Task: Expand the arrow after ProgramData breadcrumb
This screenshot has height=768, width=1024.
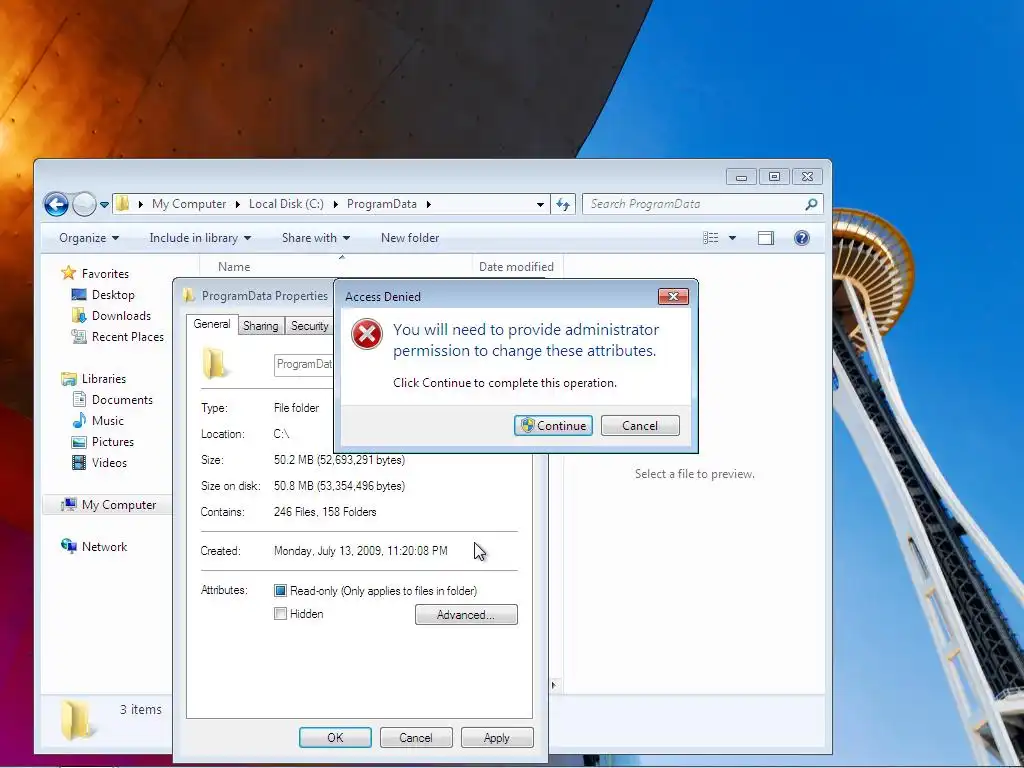Action: [428, 204]
